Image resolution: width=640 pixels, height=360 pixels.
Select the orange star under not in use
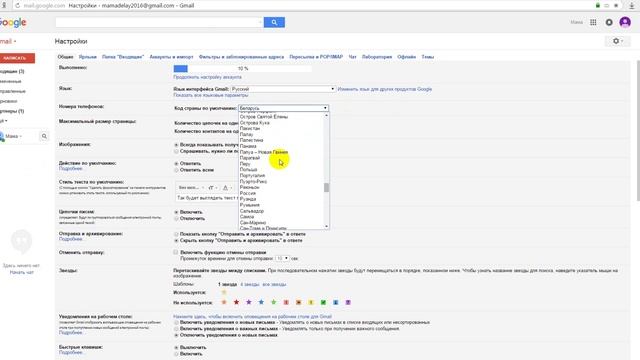pyautogui.click(x=224, y=302)
